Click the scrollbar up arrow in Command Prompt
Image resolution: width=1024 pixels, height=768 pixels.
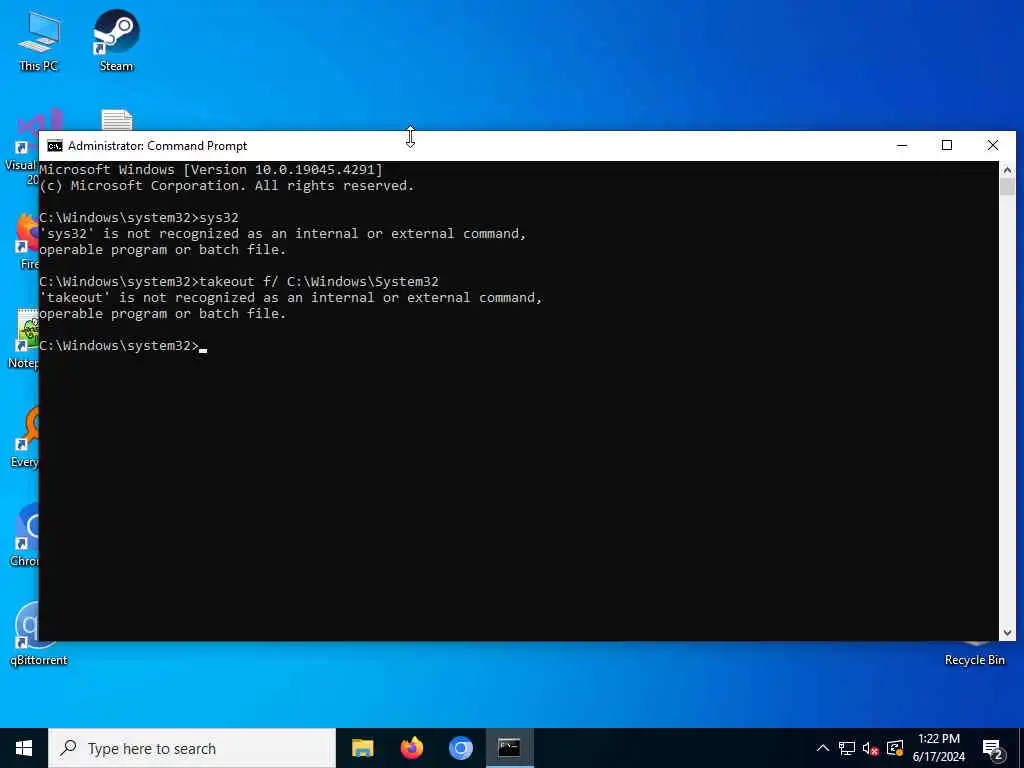(1007, 170)
